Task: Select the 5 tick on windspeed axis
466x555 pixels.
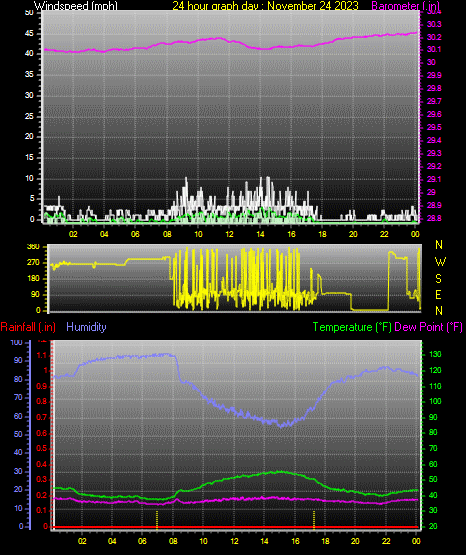Action: (32, 198)
